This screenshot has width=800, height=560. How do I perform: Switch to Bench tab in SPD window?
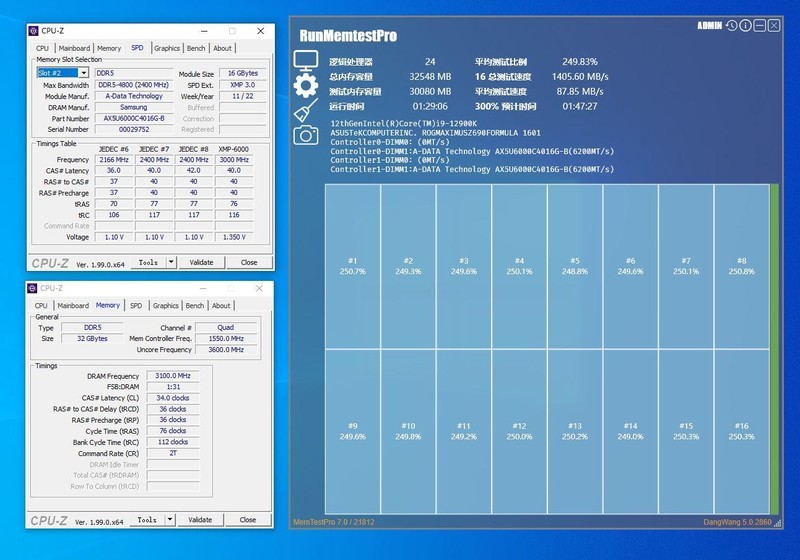tap(196, 48)
